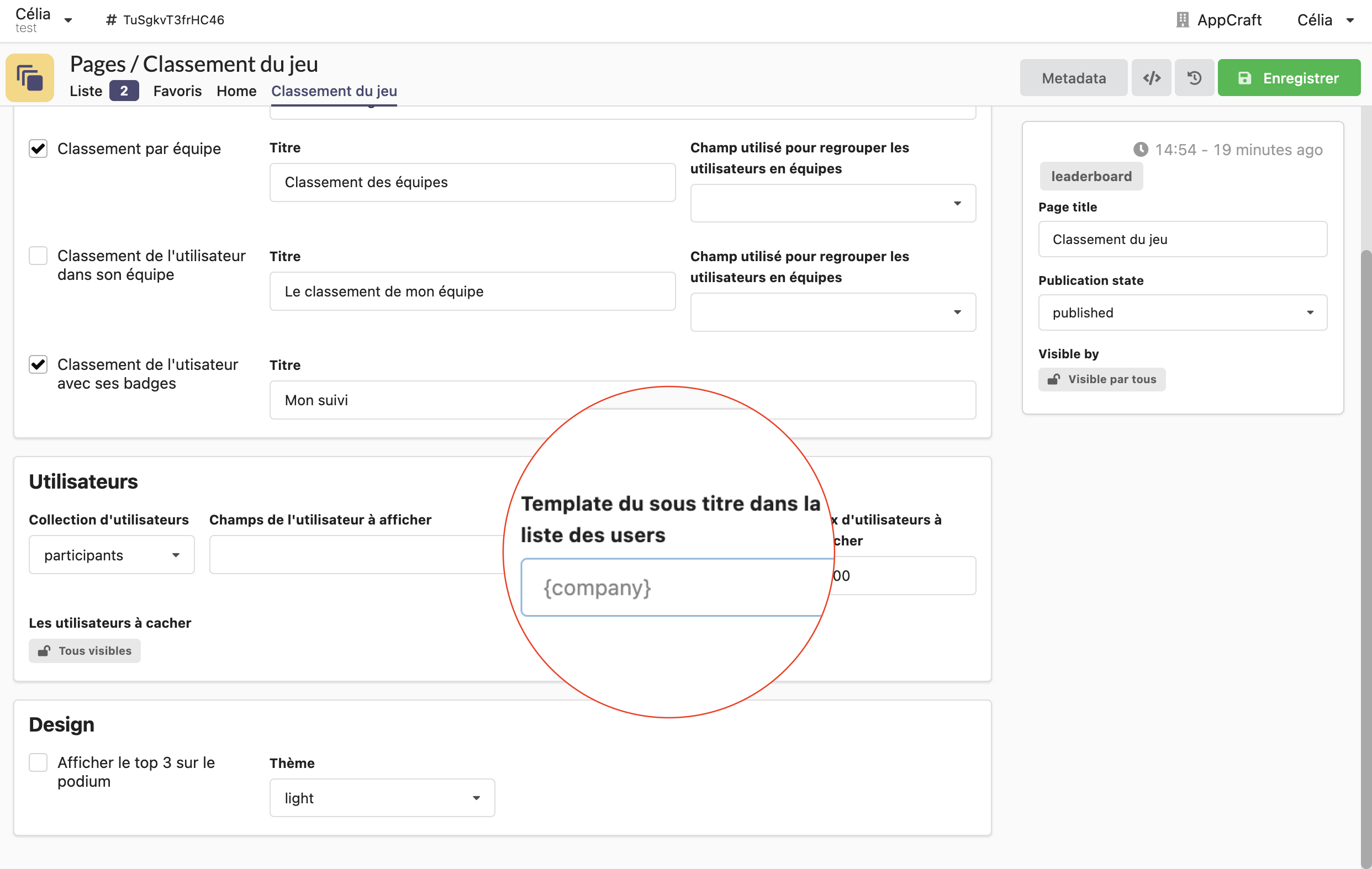This screenshot has width=1372, height=869.
Task: Go to the Home tab
Action: pyautogui.click(x=236, y=91)
